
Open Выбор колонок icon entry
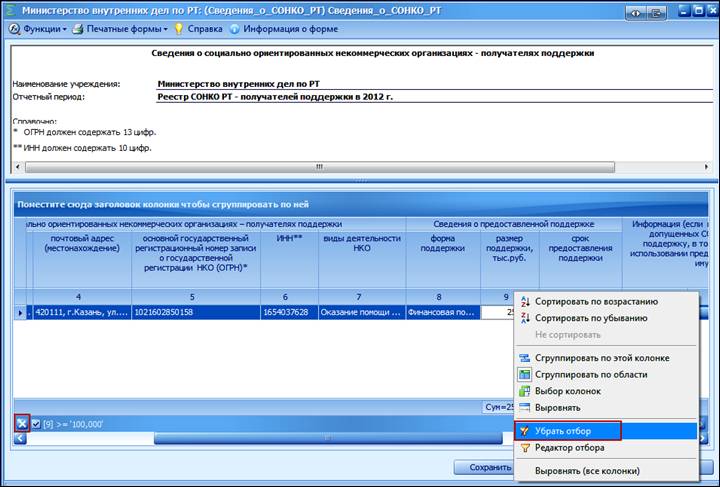coord(525,391)
